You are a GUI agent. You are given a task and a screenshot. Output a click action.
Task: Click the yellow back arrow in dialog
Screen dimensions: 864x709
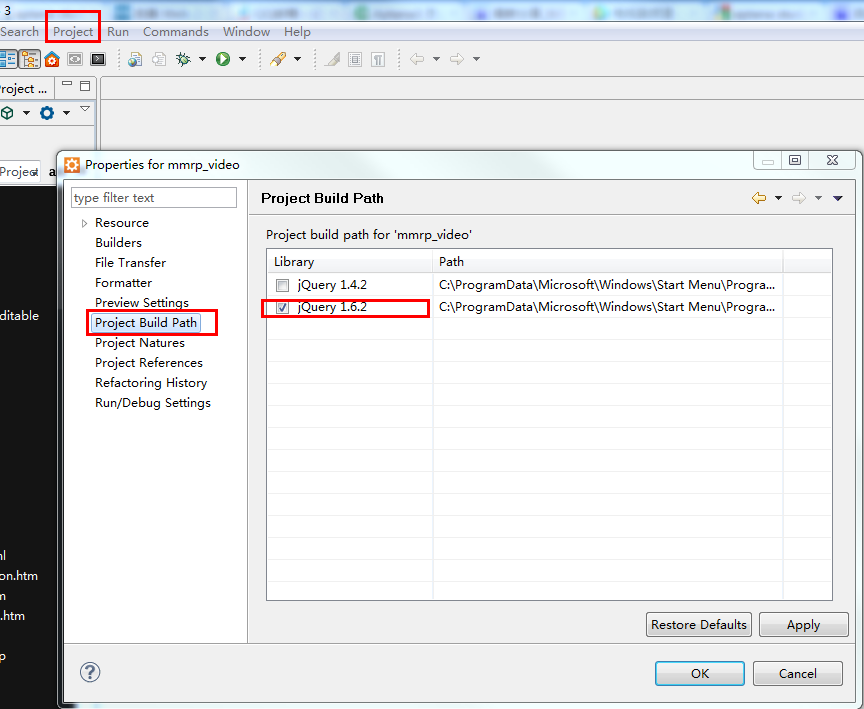tap(759, 198)
